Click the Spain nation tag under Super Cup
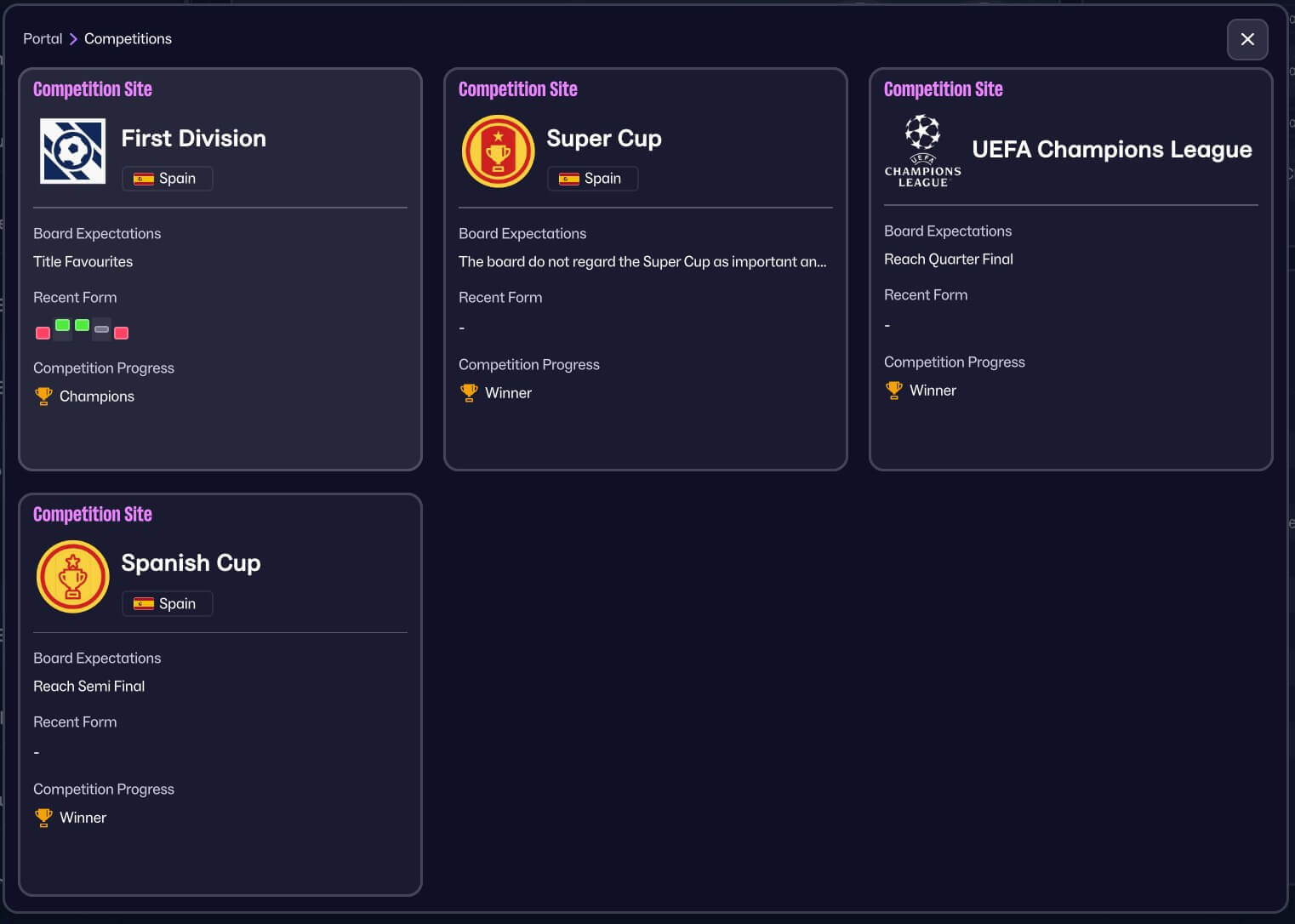This screenshot has width=1295, height=924. pyautogui.click(x=592, y=179)
